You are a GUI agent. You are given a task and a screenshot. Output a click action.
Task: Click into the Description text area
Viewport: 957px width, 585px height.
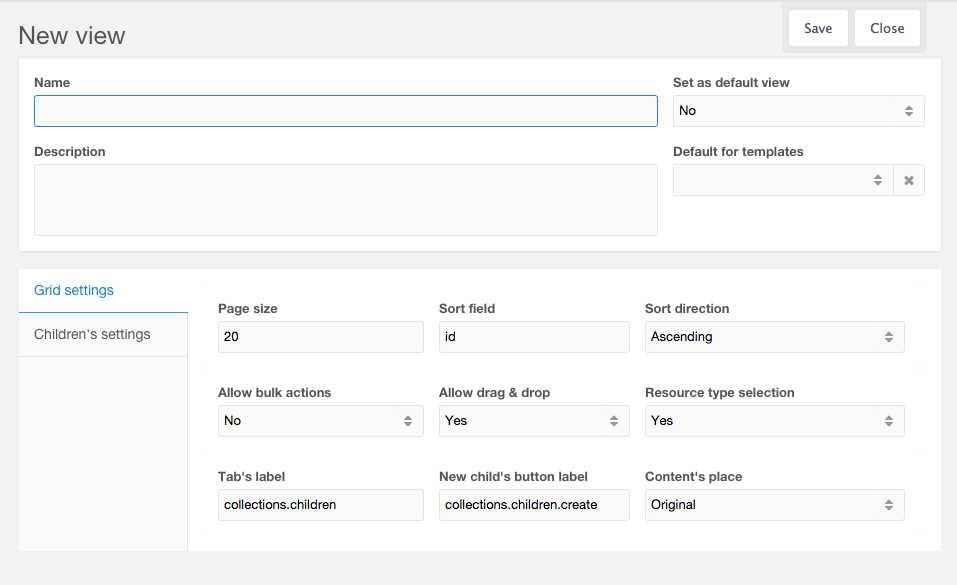[x=345, y=200]
